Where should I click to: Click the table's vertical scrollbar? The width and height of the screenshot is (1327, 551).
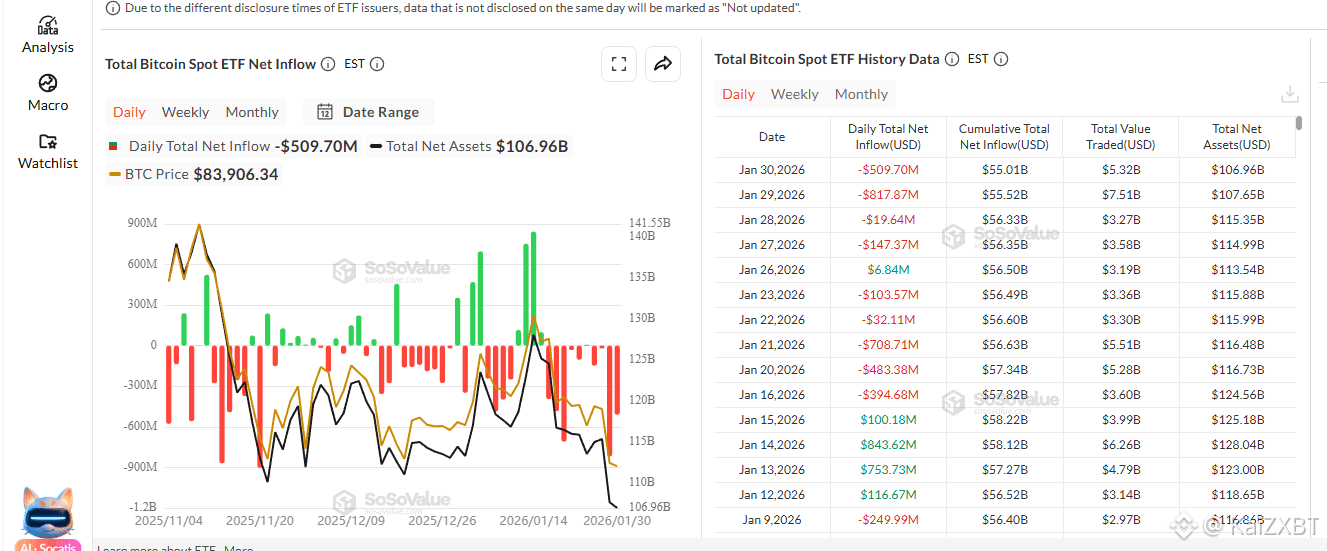[x=1299, y=124]
